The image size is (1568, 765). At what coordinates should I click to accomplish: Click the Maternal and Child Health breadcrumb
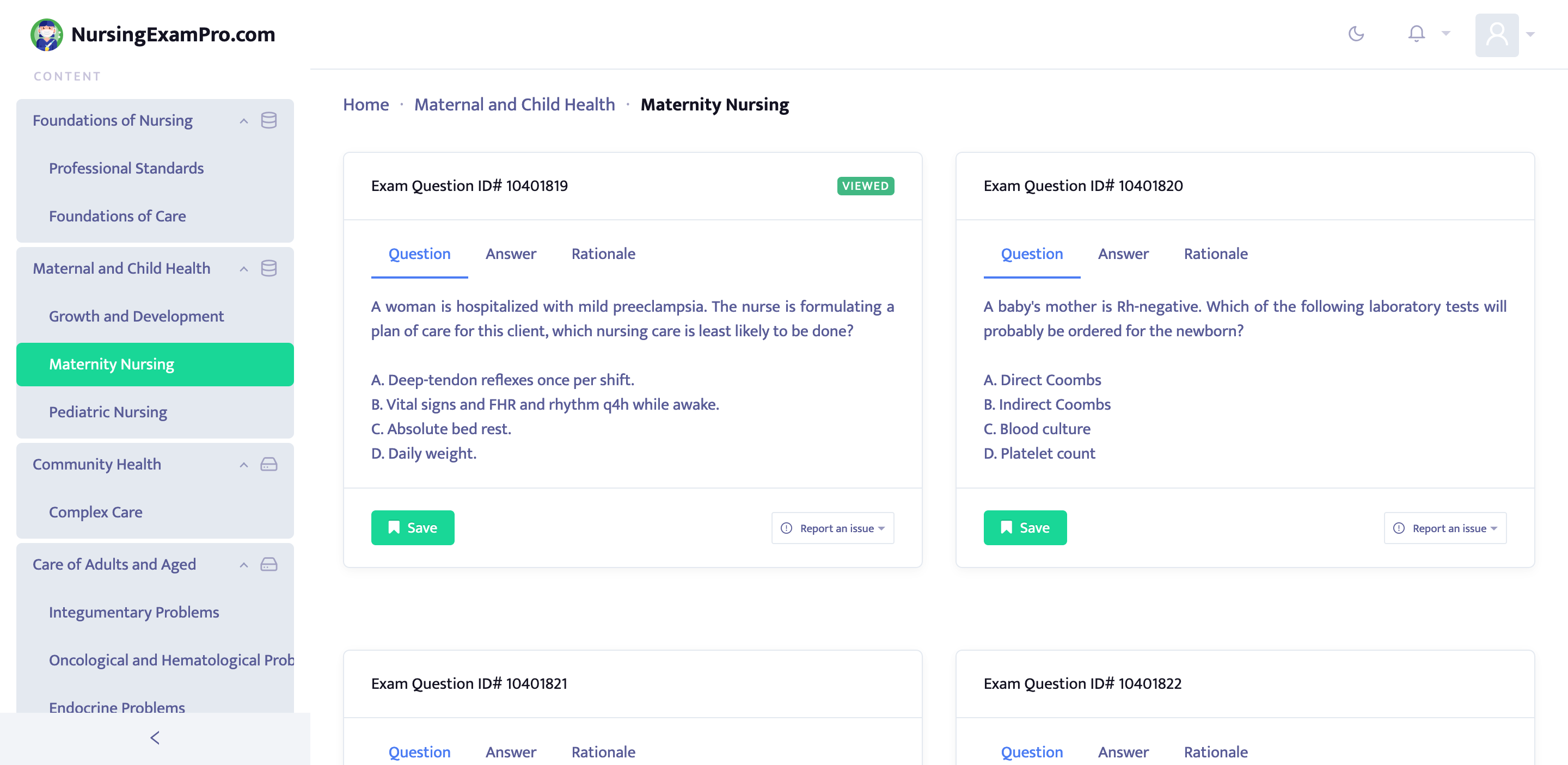(x=514, y=104)
